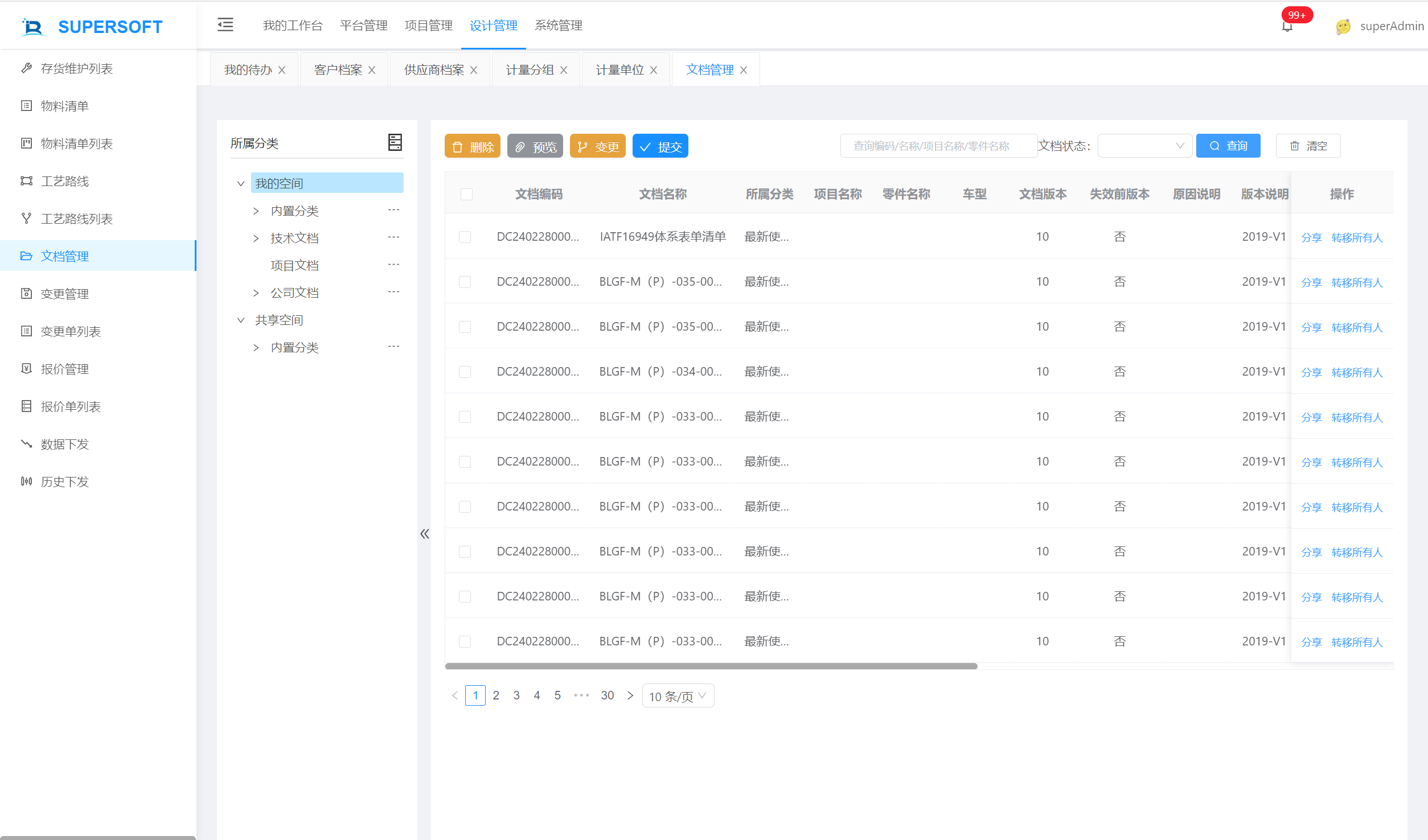Expand 内置分类 under 共享空间

[x=256, y=347]
